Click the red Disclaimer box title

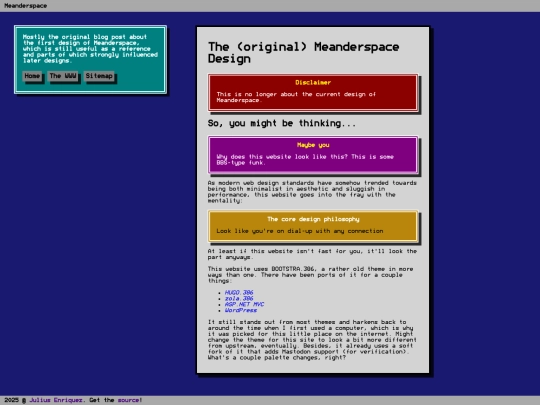pos(313,82)
